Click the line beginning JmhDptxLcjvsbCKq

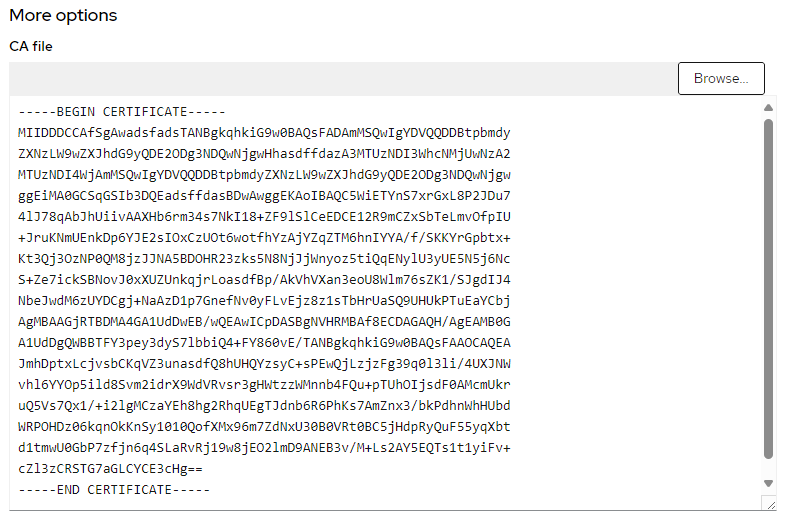coord(264,364)
